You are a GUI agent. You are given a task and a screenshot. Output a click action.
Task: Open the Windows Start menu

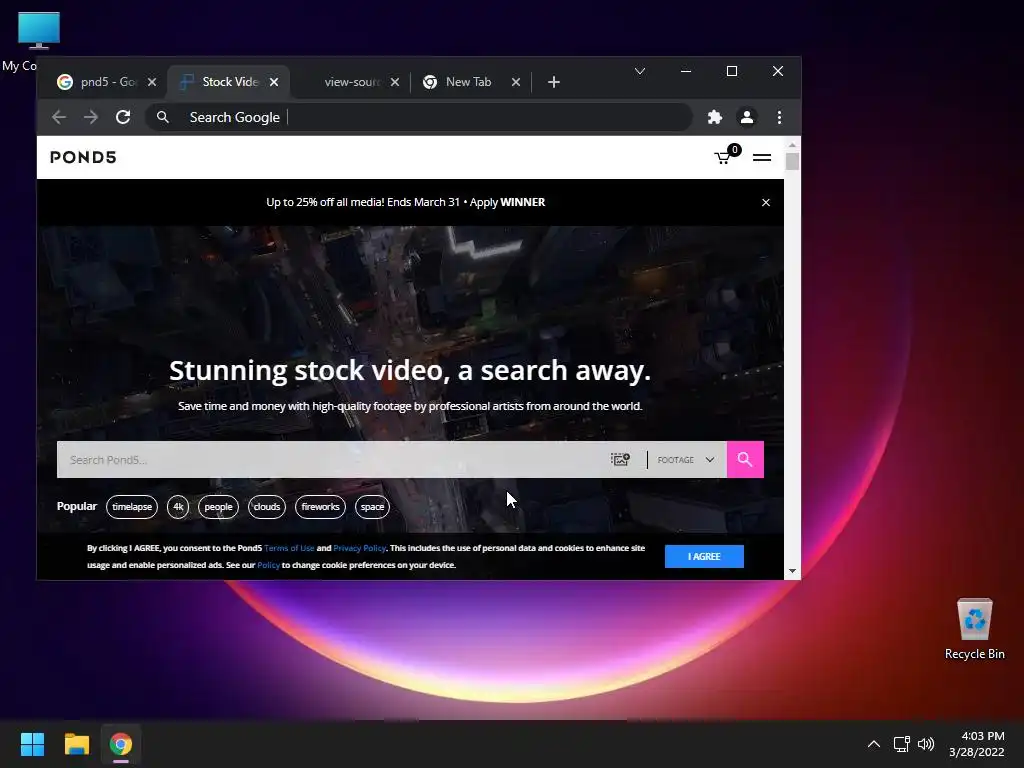coord(32,744)
